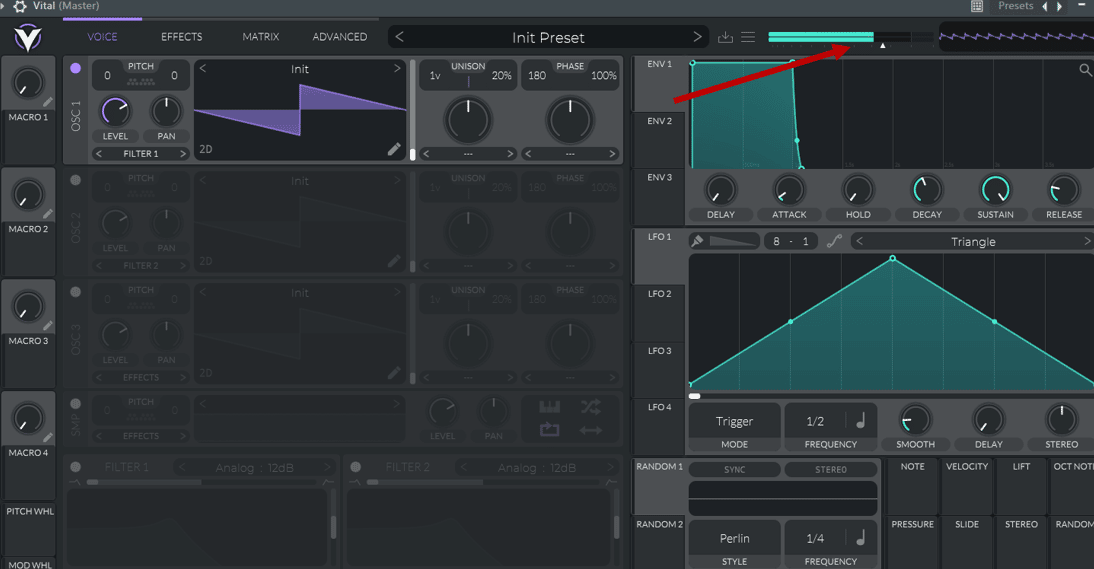1094x569 pixels.
Task: Select next LFO shape after Triangle
Action: [1086, 241]
